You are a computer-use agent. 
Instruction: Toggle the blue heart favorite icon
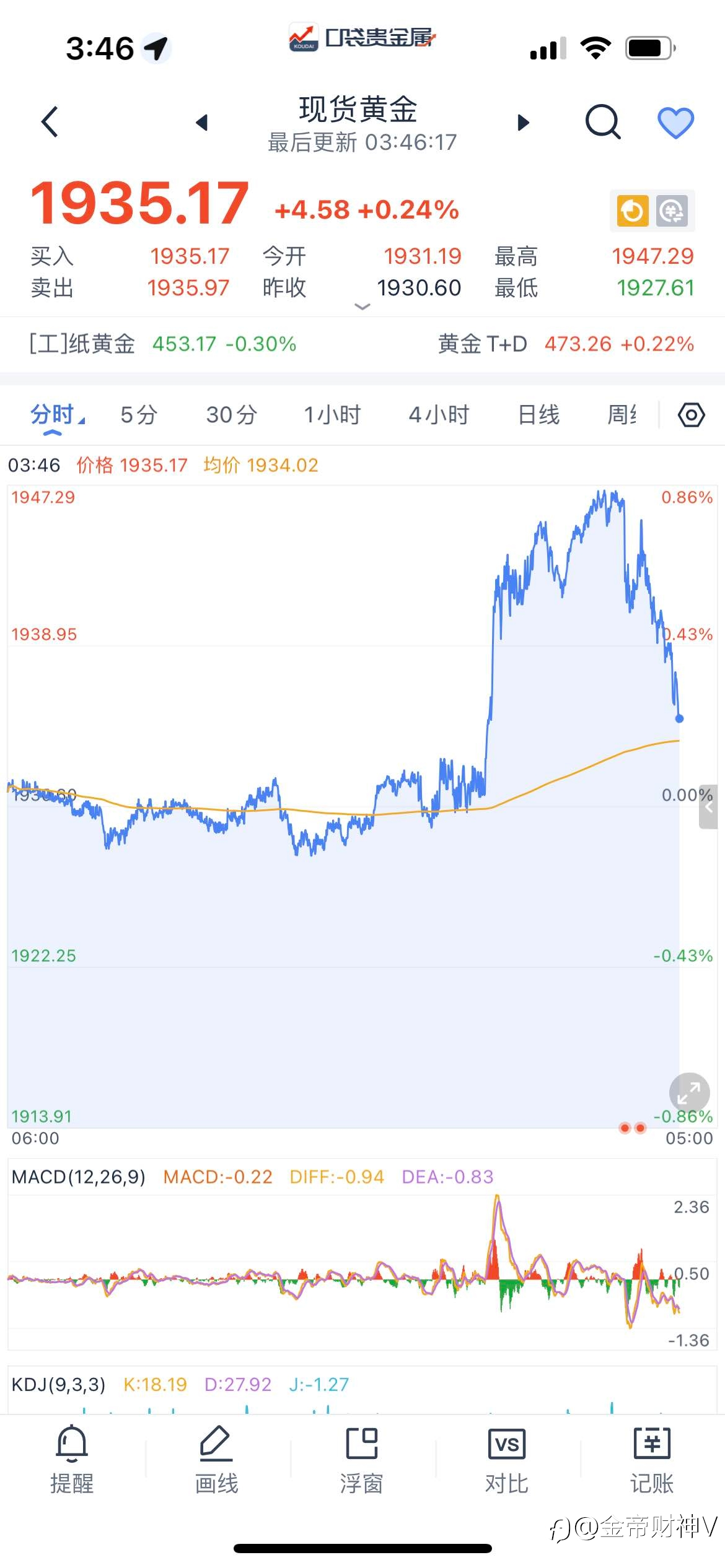[x=675, y=123]
